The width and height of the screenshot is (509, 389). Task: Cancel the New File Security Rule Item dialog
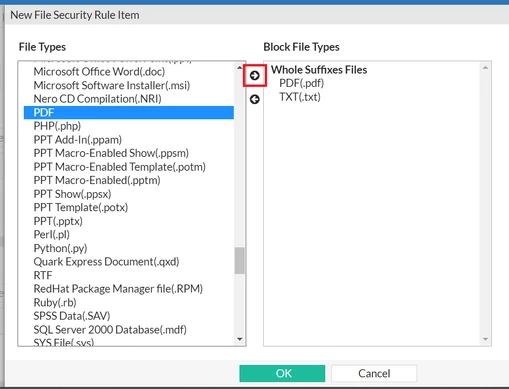[x=374, y=373]
